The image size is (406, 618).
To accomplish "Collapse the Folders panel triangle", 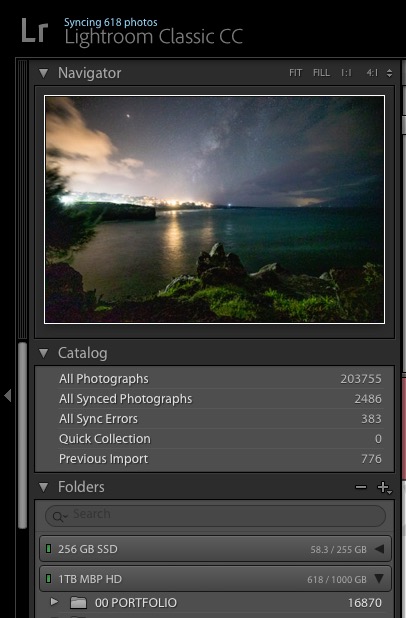I will [x=43, y=487].
